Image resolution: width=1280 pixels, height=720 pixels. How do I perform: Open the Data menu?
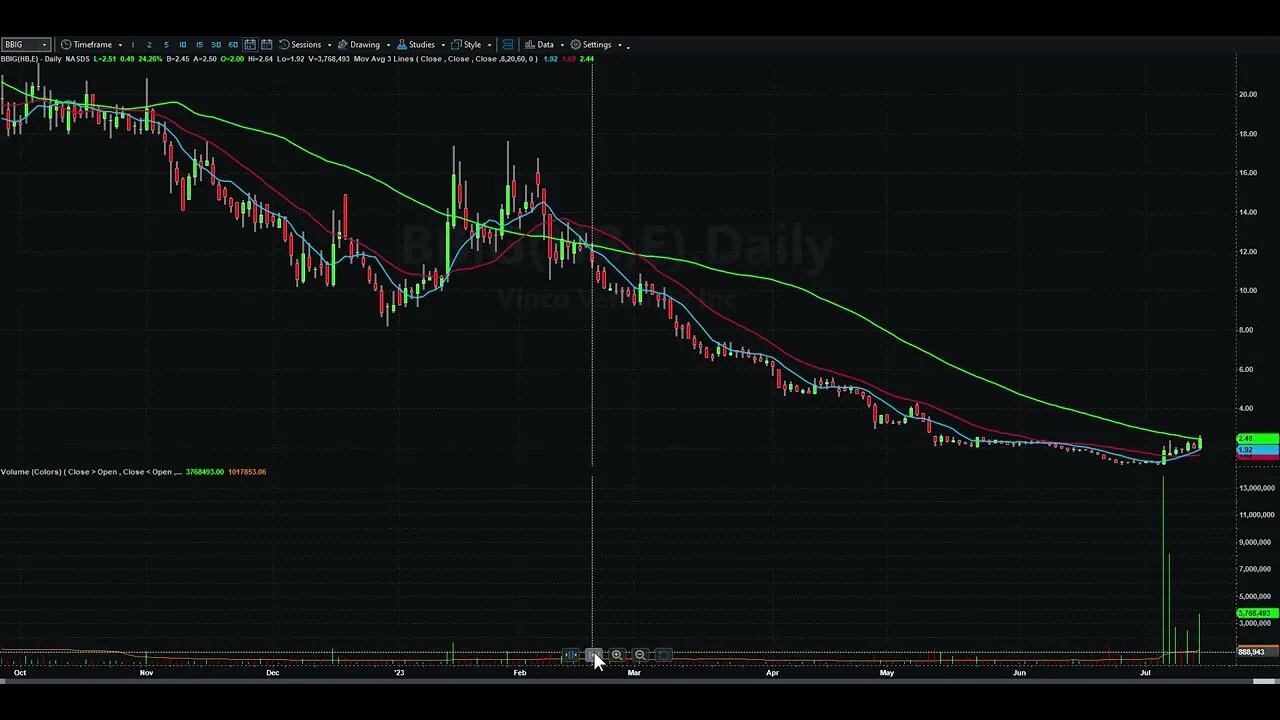544,45
